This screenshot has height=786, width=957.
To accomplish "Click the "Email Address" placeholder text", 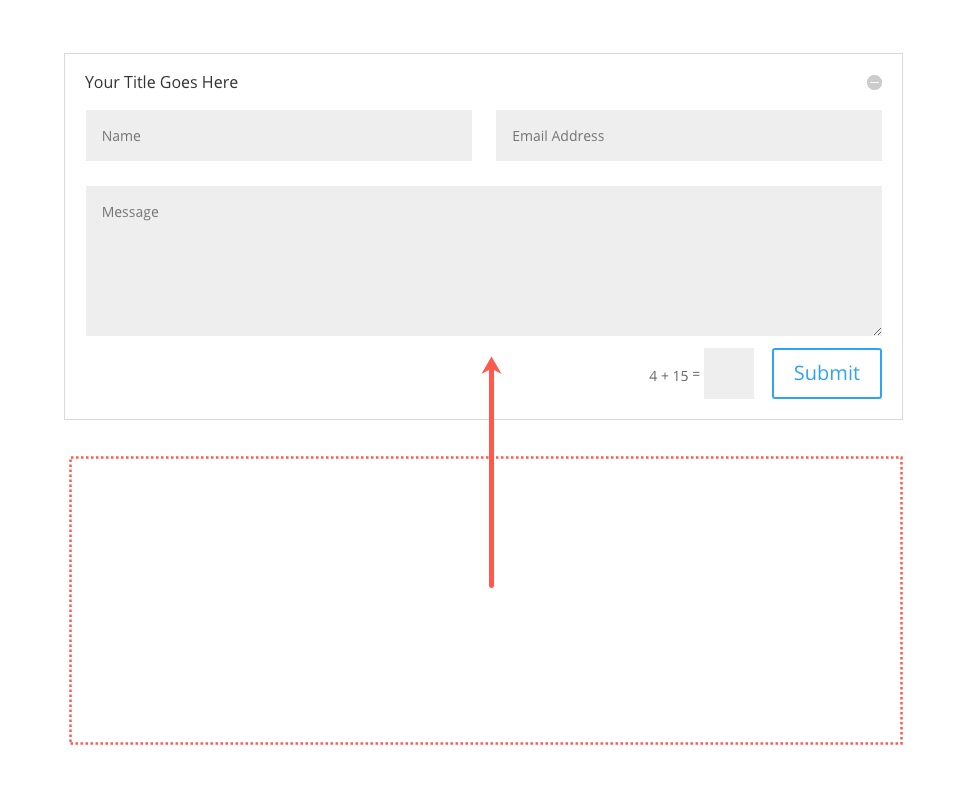I will pos(558,136).
